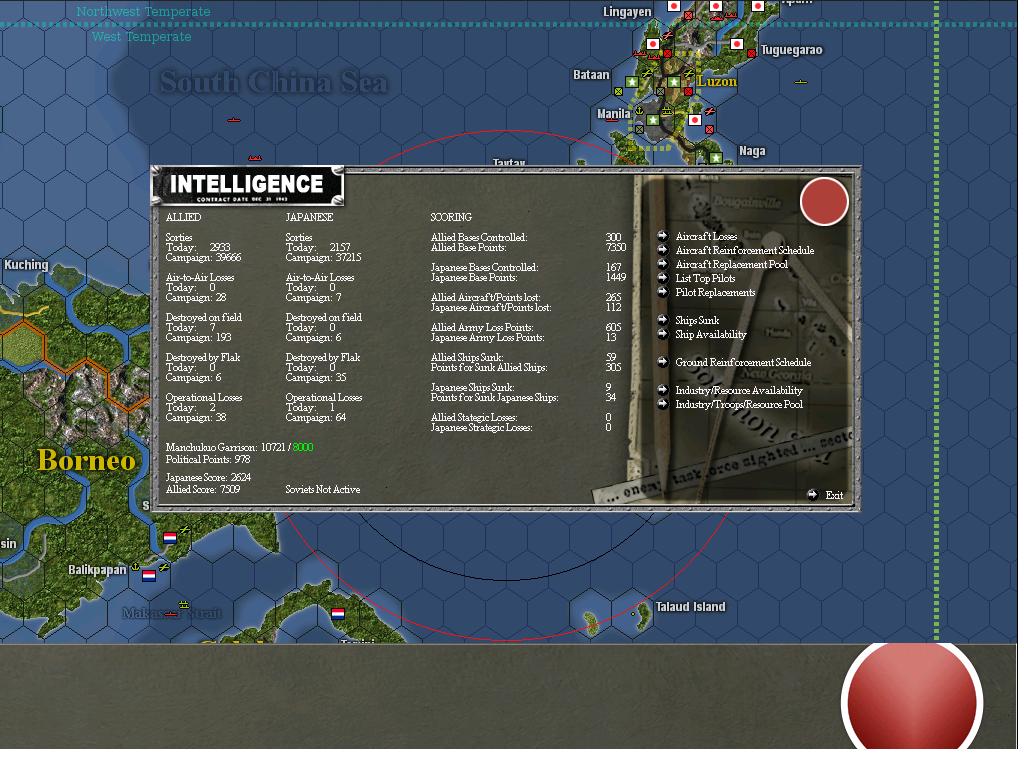Click the Northwest Temperate zone label
This screenshot has width=1024, height=768.
click(143, 11)
